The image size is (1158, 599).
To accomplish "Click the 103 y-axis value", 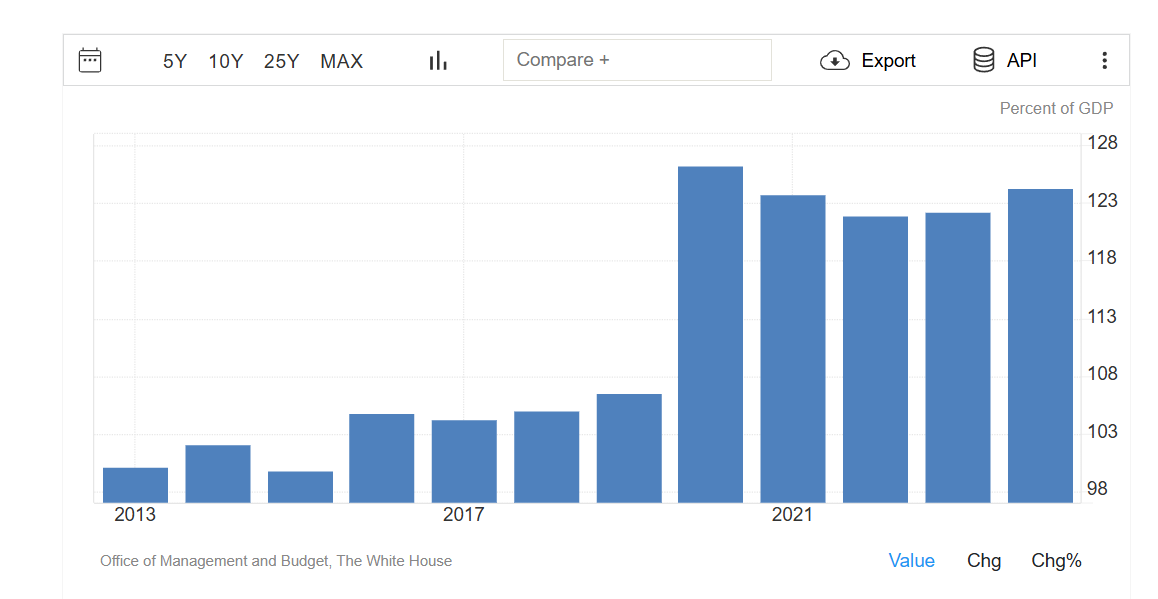I will (x=1103, y=431).
